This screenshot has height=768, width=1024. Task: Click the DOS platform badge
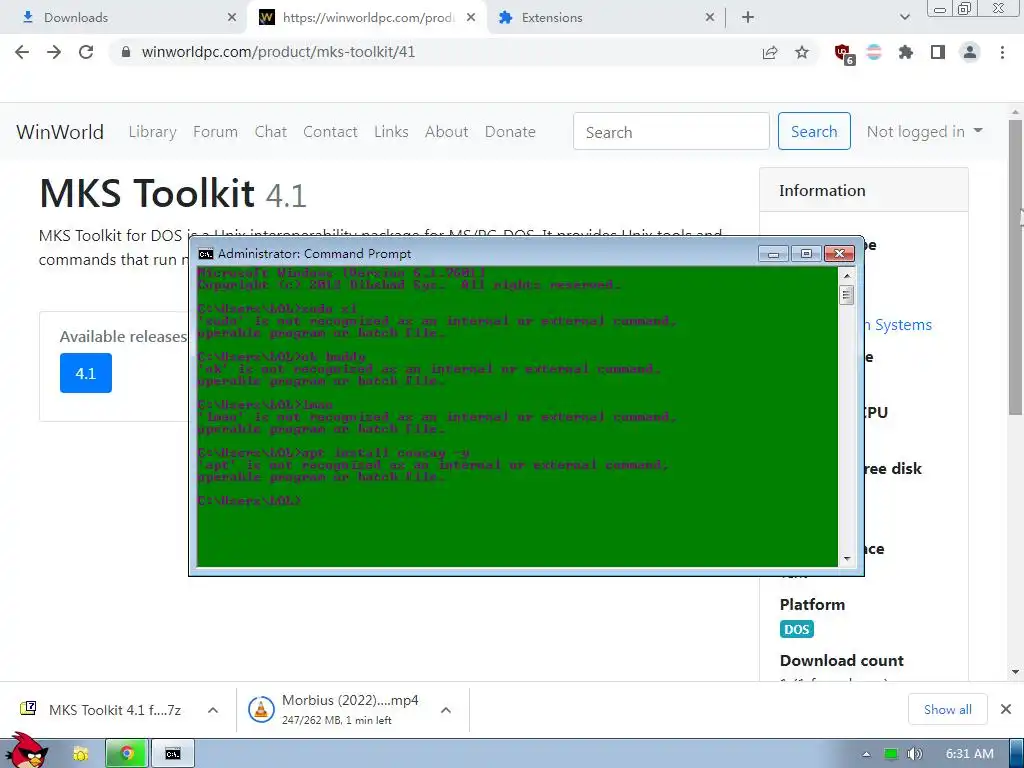point(796,630)
